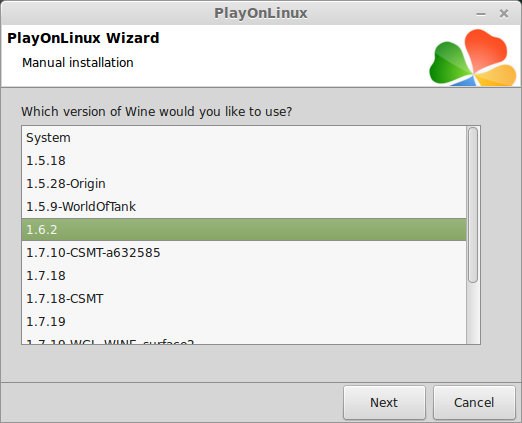Choose Wine version 1.5.18

pos(244,161)
